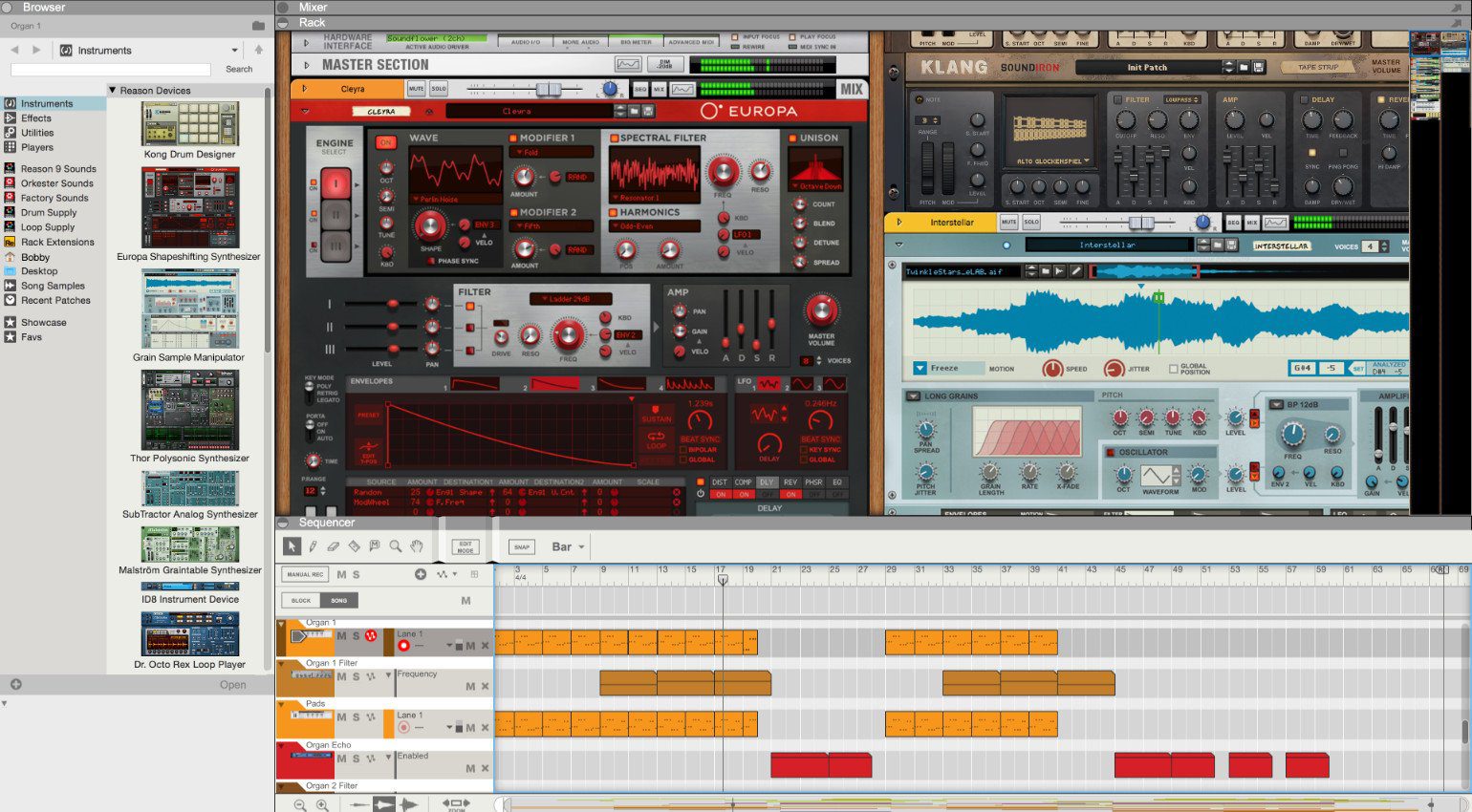Select Kong Drum Designer device thumbnail
1472x812 pixels.
click(190, 125)
